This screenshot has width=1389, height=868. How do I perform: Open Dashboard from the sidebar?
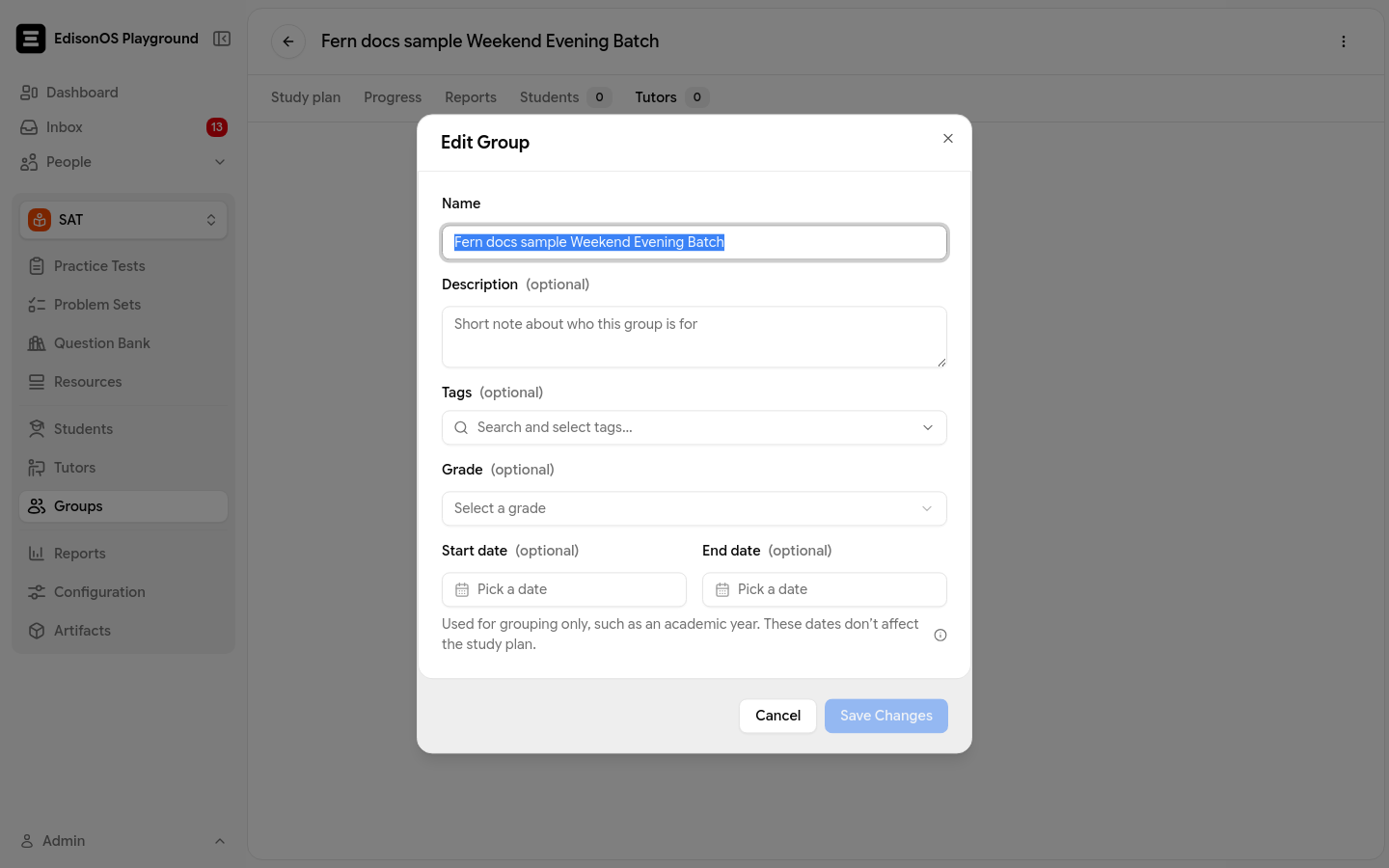tap(123, 93)
